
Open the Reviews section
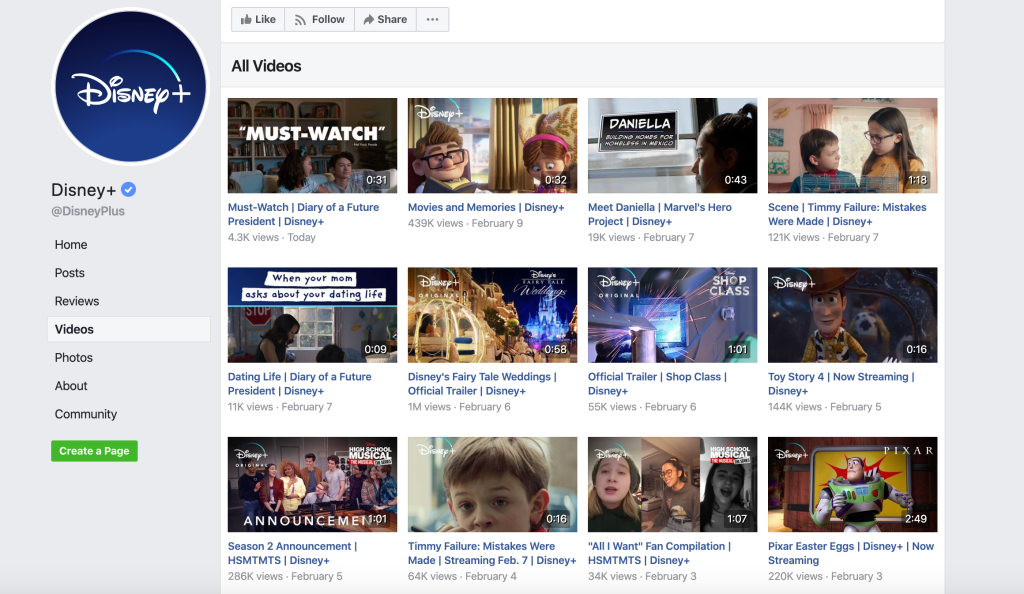[x=77, y=301]
